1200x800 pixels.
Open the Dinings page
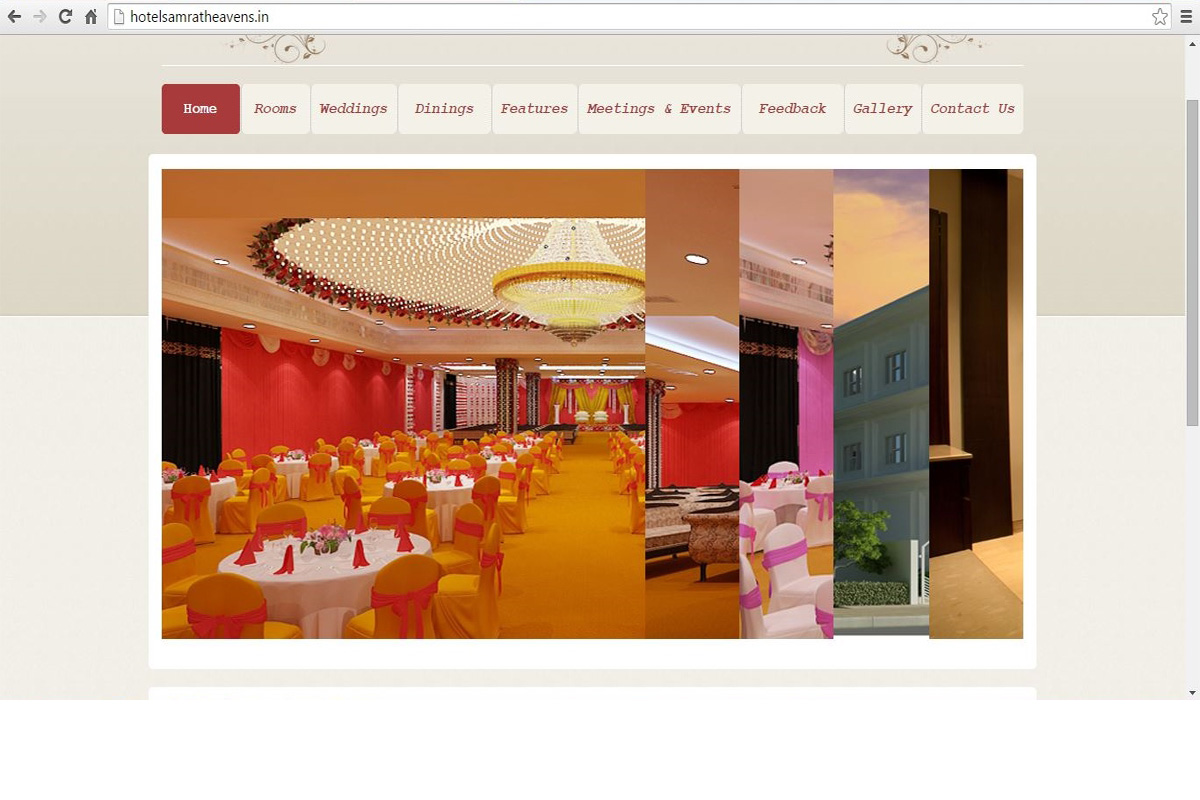[x=444, y=109]
